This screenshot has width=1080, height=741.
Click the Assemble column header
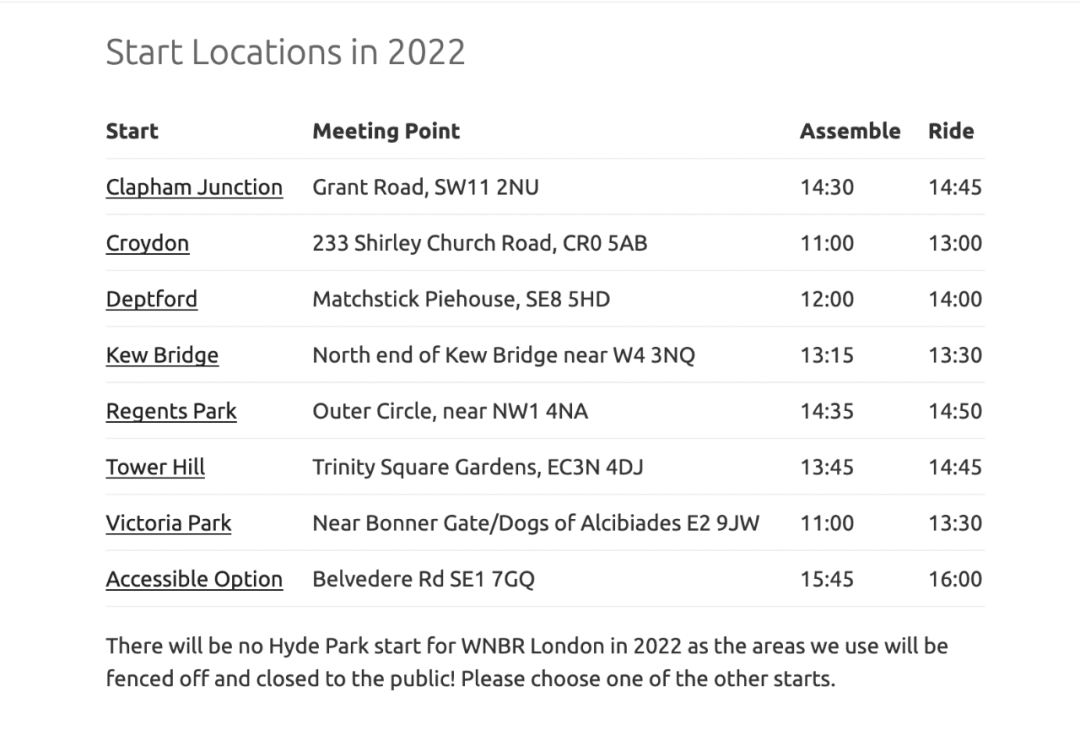[849, 131]
